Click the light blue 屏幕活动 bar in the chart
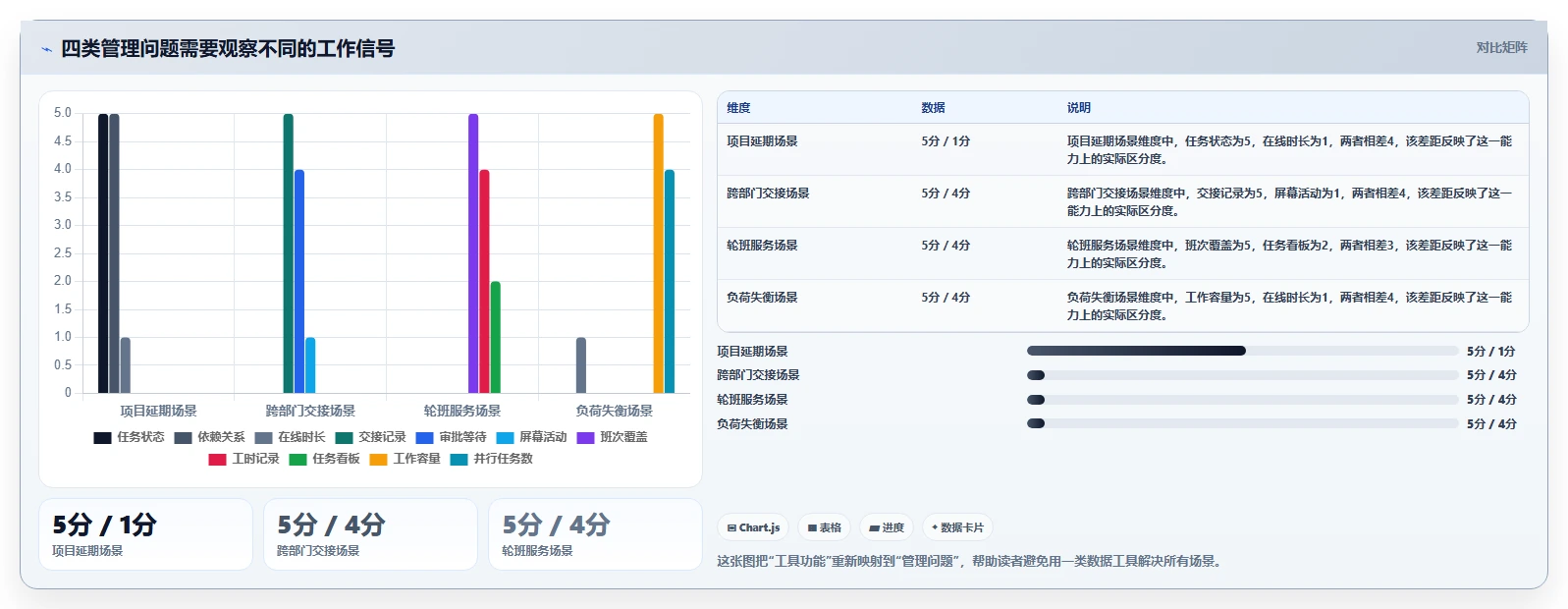This screenshot has height=609, width=1568. click(310, 365)
